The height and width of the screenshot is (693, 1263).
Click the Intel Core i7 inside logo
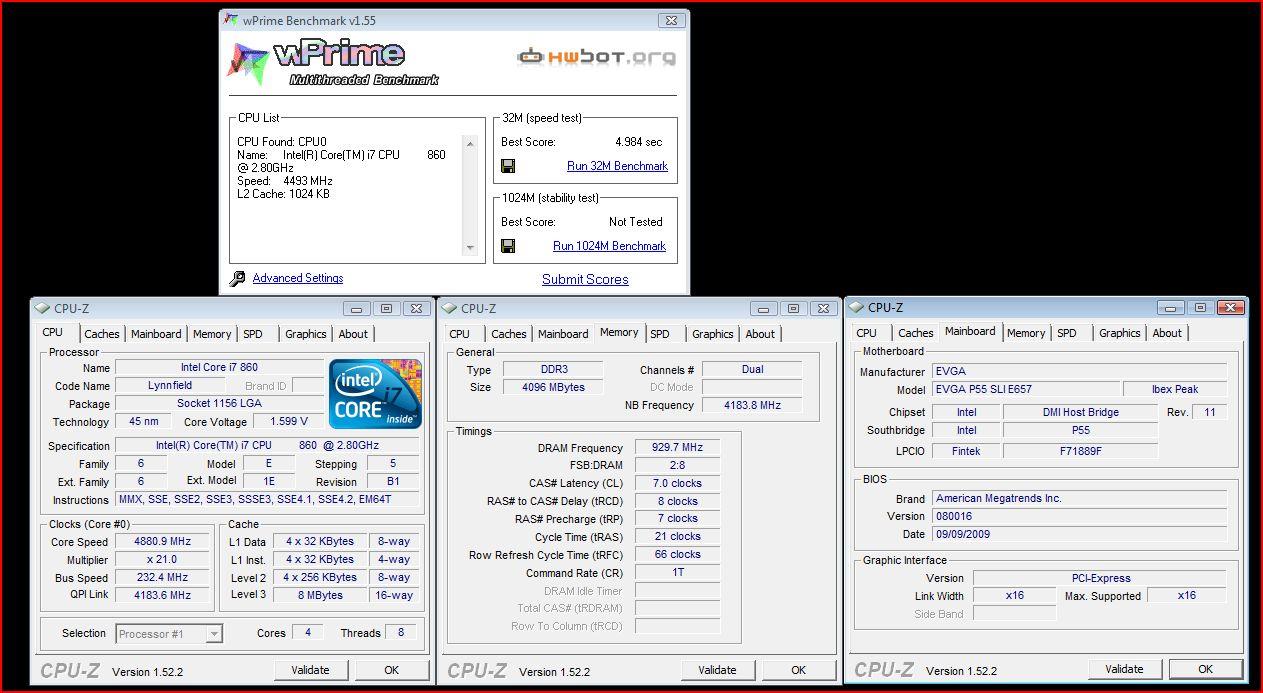point(375,393)
